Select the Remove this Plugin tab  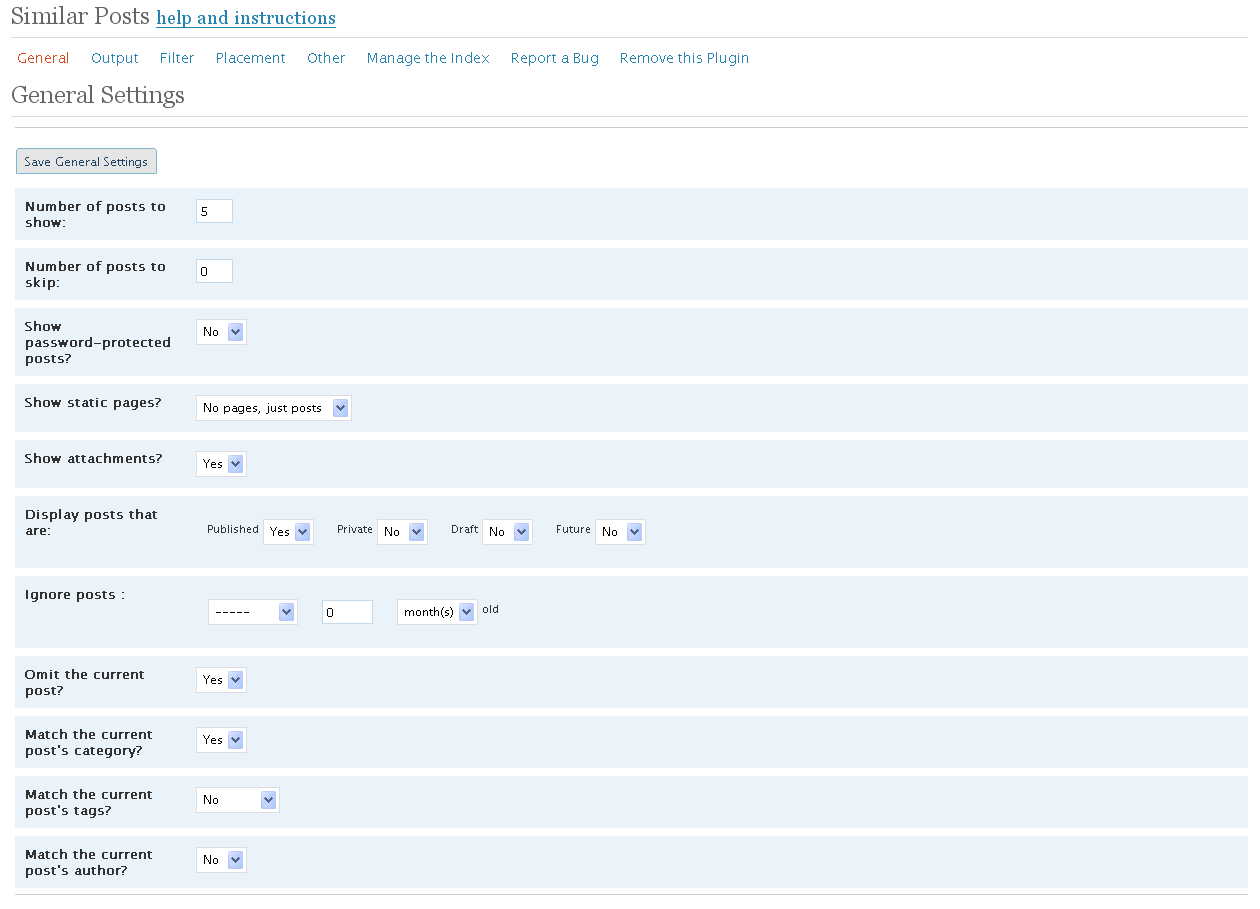(684, 58)
